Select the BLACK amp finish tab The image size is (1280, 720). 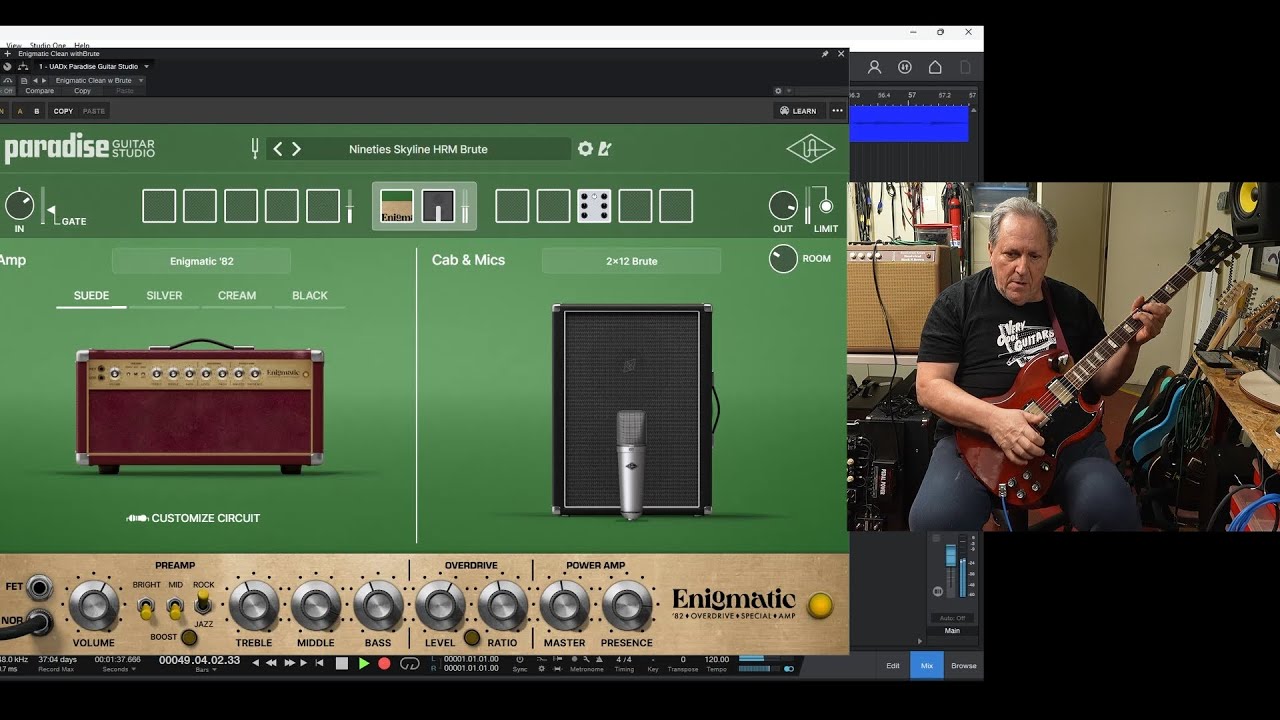tap(310, 296)
